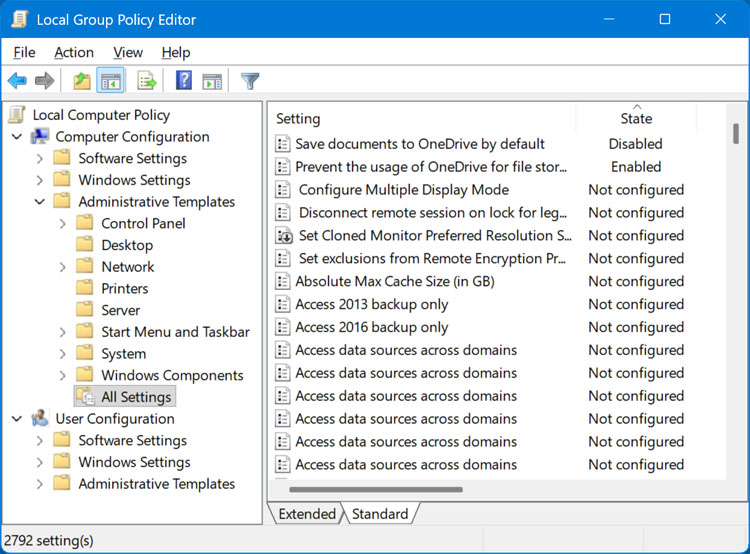Screen dimensions: 750x554
Task: Click the Server folder icon
Action: [85, 309]
